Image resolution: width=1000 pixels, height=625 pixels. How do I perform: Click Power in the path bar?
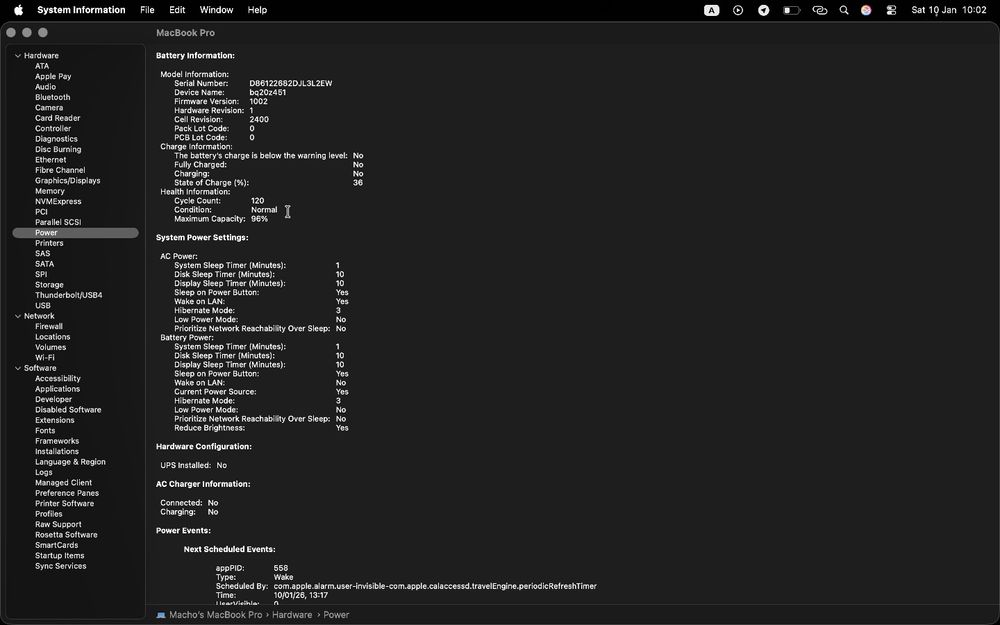[x=336, y=615]
